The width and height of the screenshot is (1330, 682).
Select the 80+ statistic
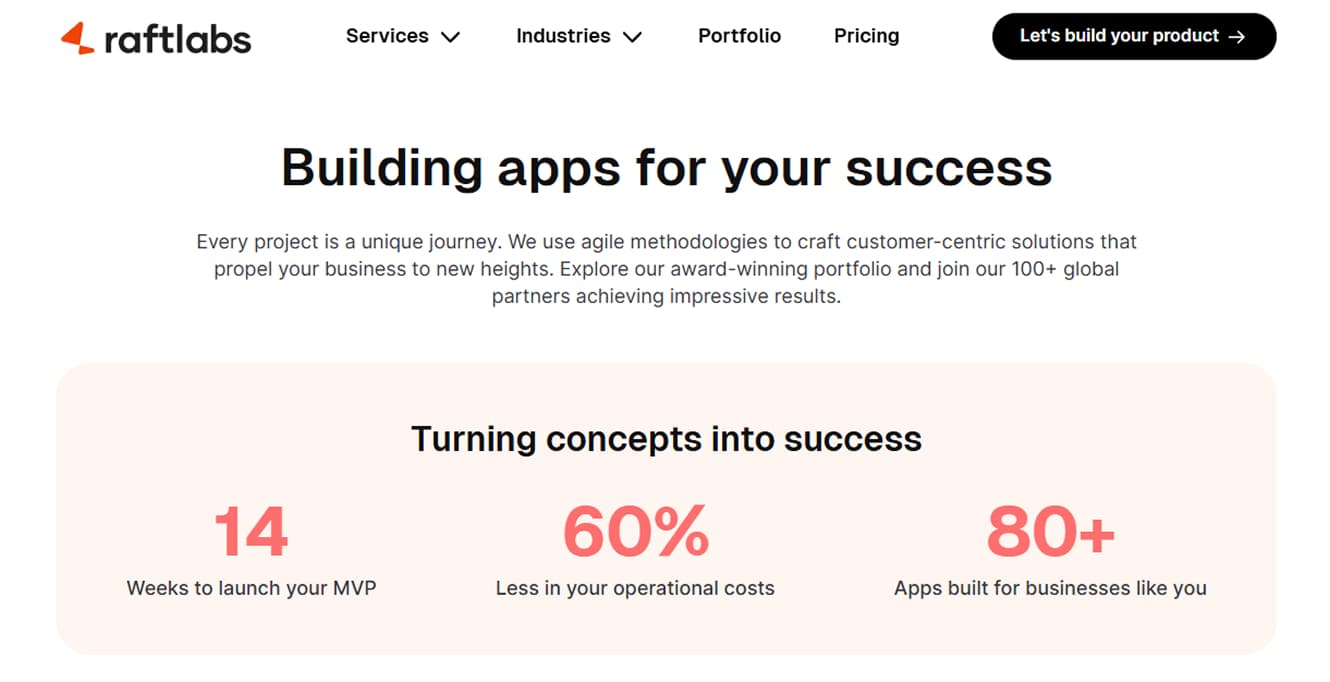1050,531
